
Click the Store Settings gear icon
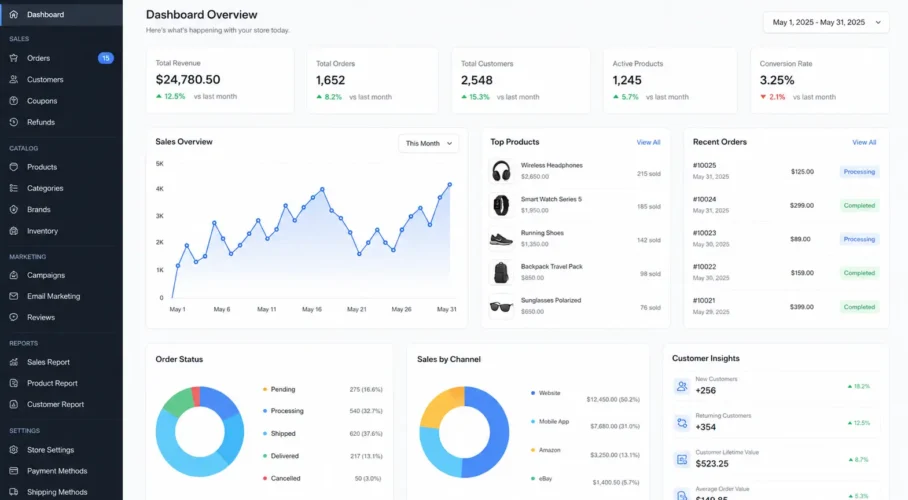point(14,450)
